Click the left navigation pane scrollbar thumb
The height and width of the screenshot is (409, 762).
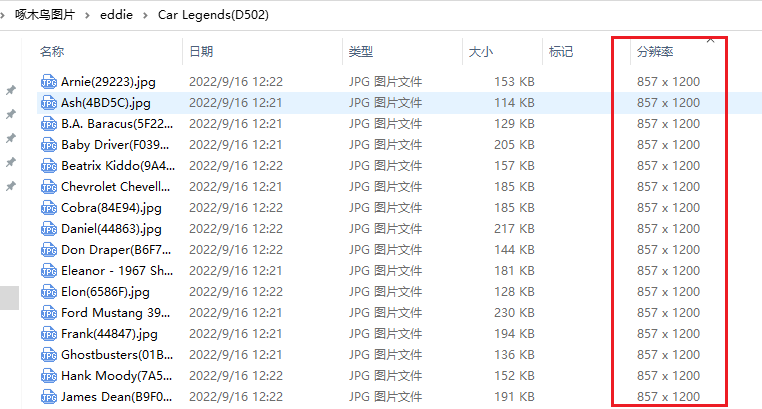point(9,298)
